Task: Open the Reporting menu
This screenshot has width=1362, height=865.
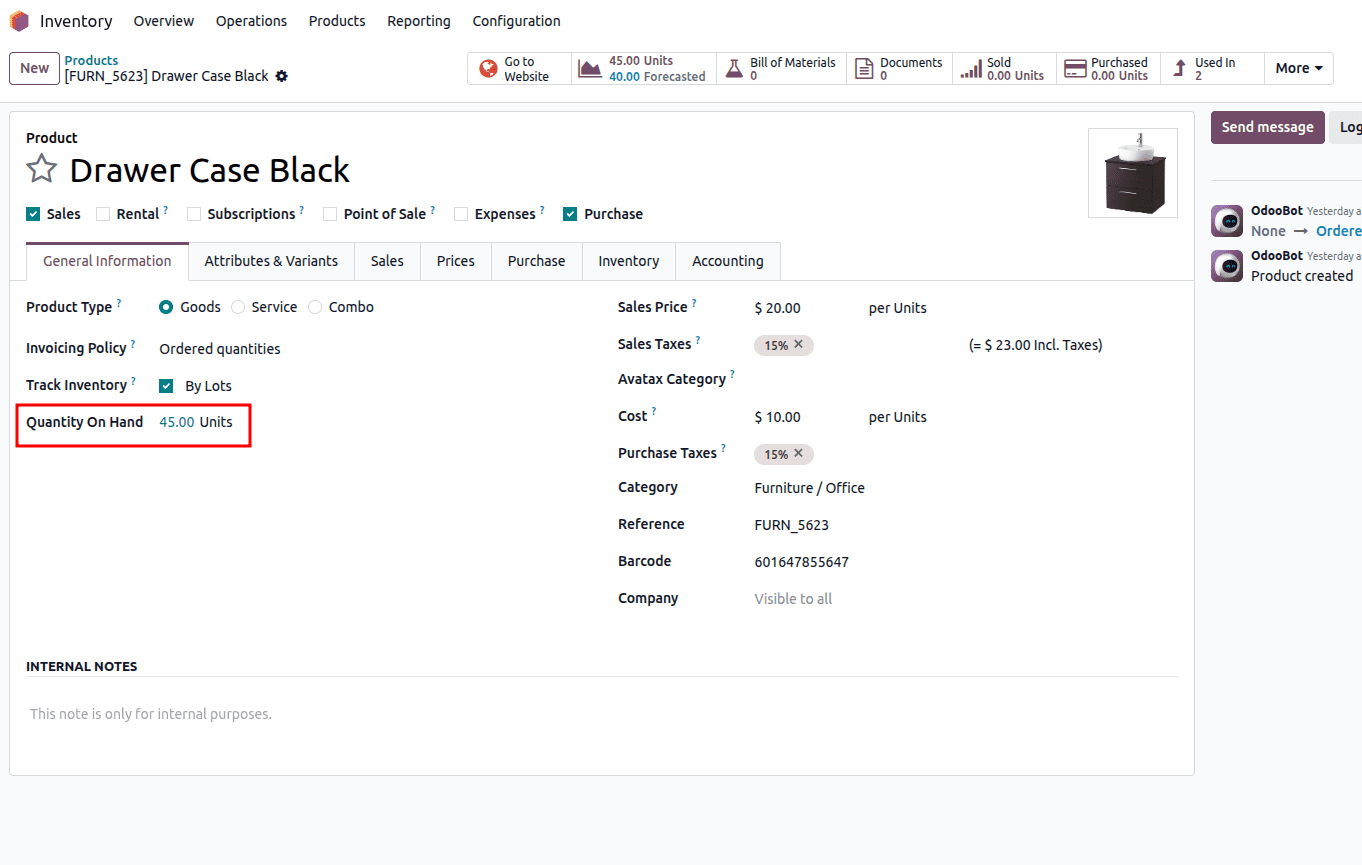Action: 419,21
